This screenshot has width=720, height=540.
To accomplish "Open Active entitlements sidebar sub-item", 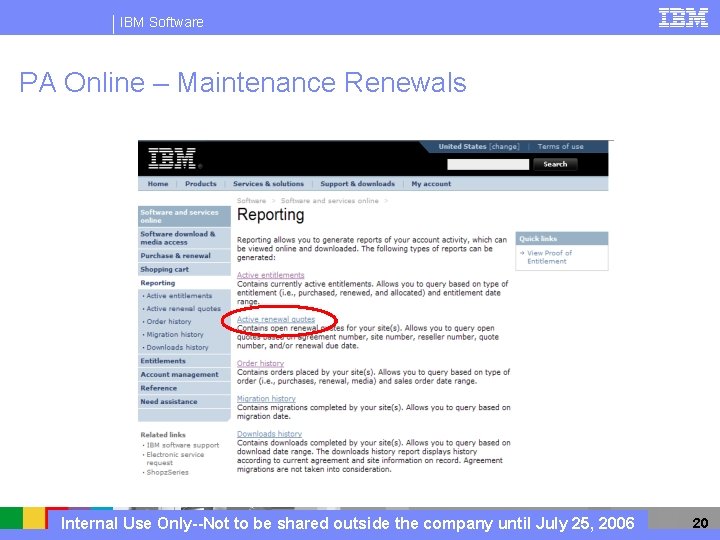I will tap(179, 296).
